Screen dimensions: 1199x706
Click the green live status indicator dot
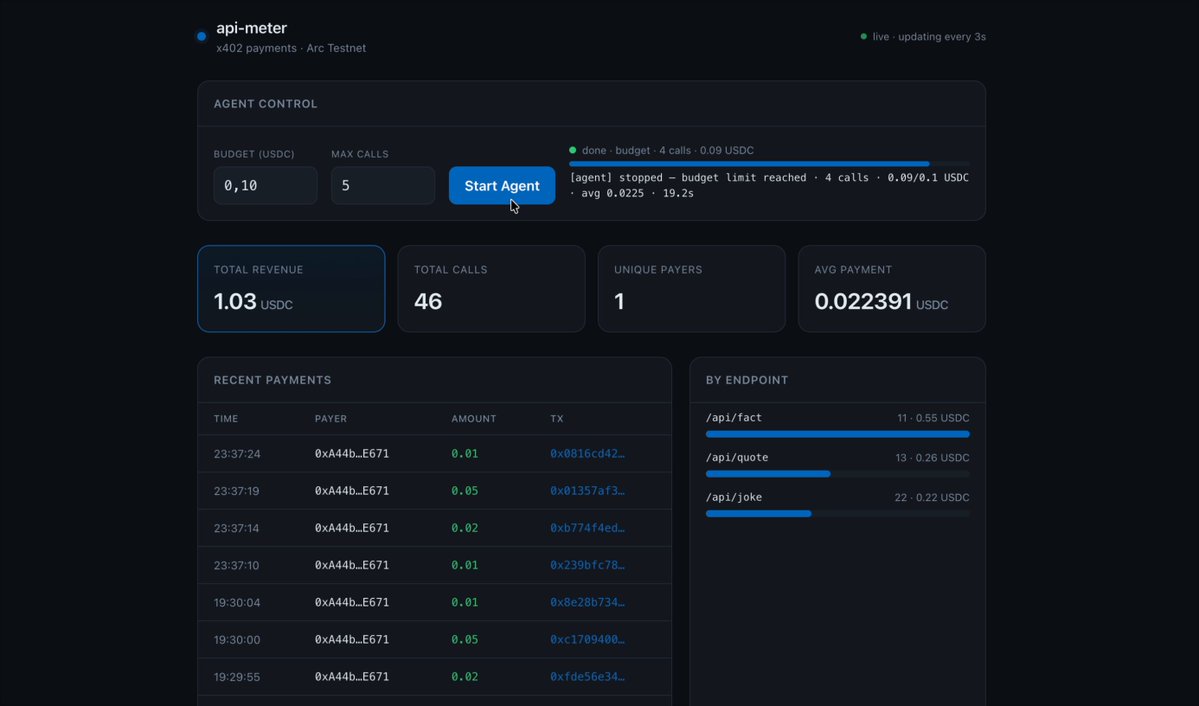[x=864, y=36]
